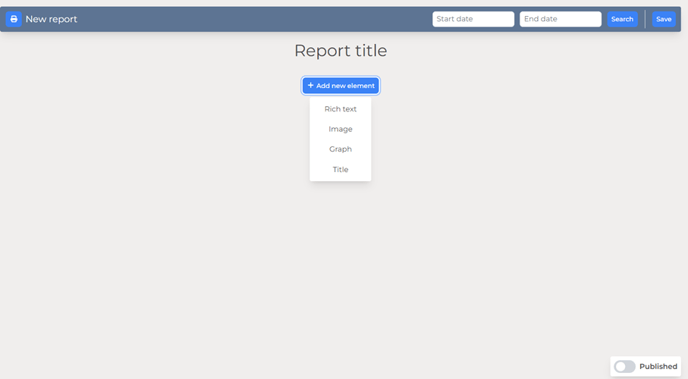Choose Graph from the element menu
688x379 pixels.
tap(340, 149)
